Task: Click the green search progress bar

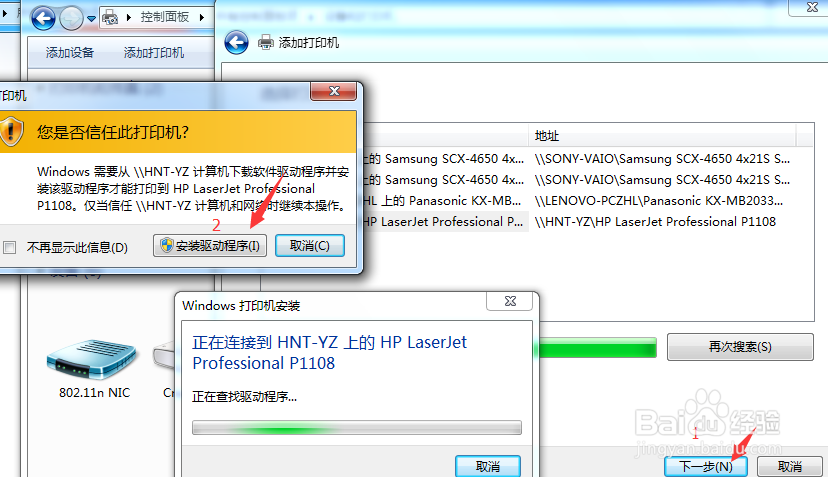Action: coord(597,348)
